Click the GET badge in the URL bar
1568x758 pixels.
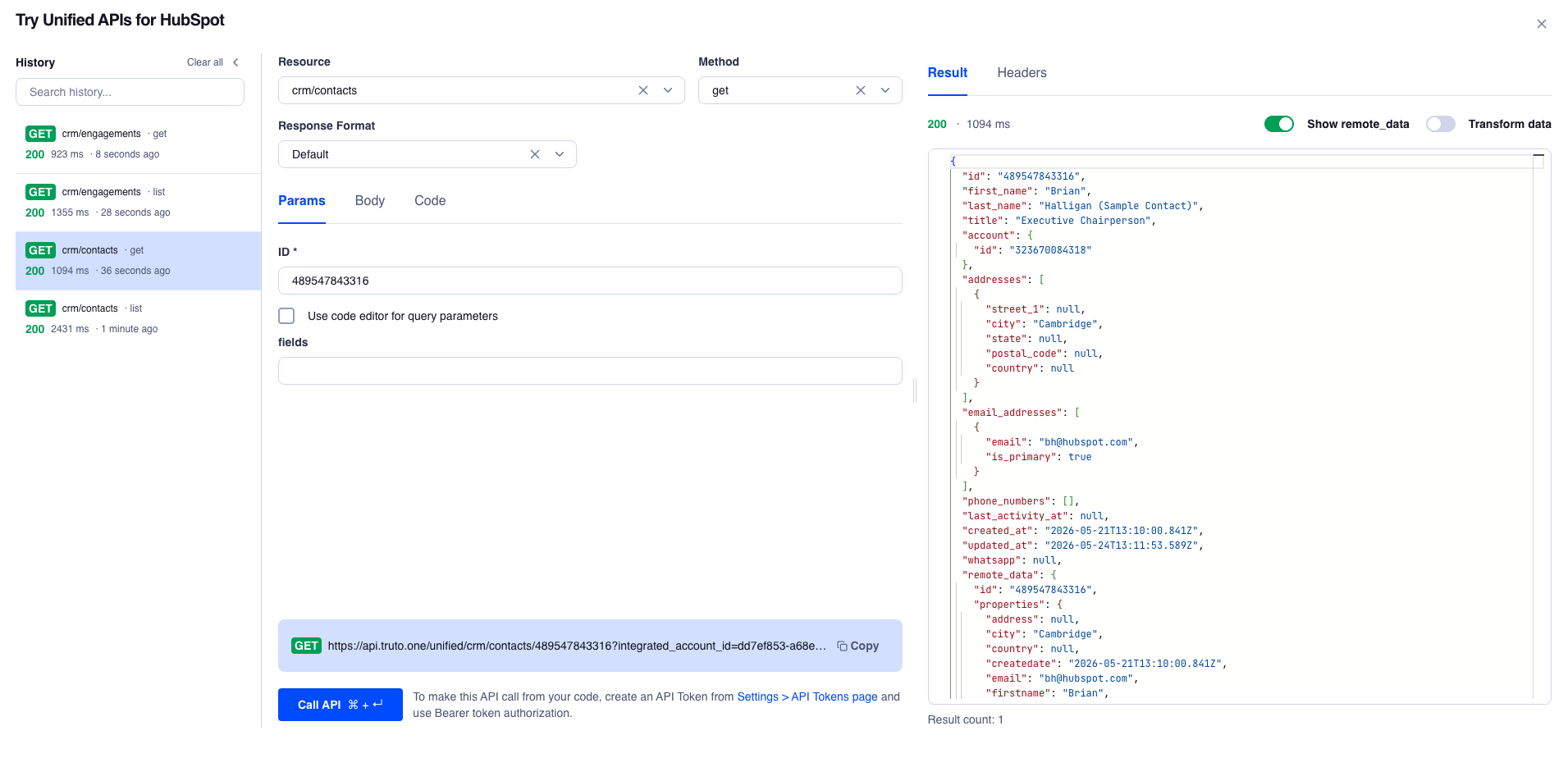[x=306, y=646]
